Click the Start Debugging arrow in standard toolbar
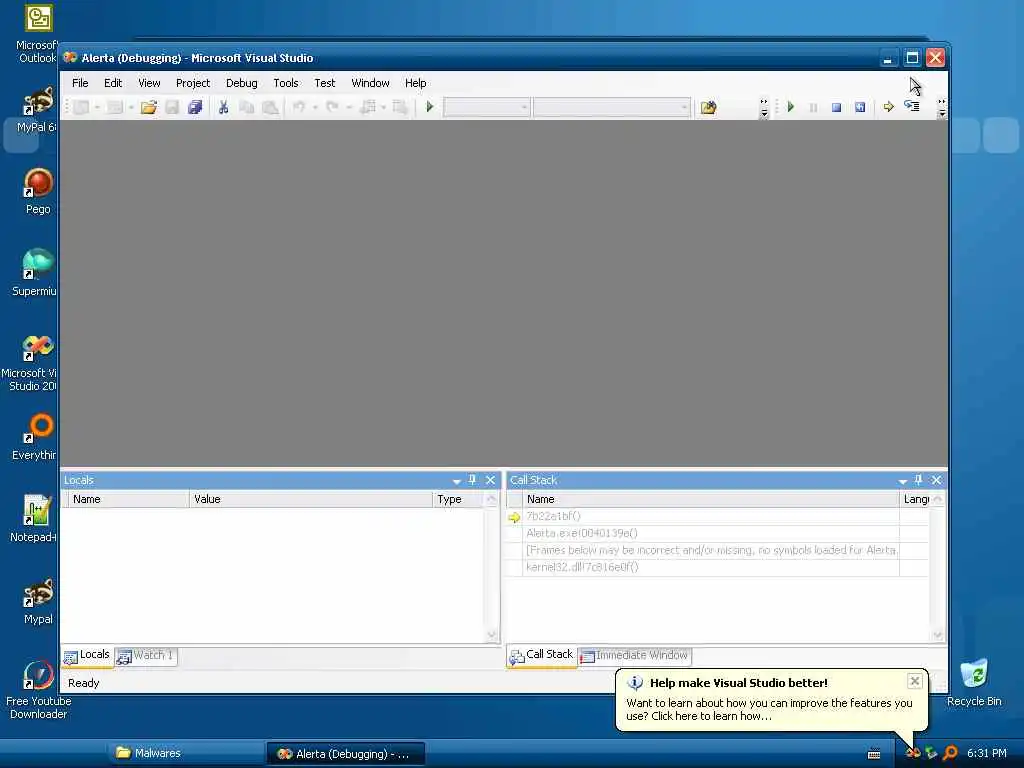Image resolution: width=1024 pixels, height=768 pixels. tap(430, 107)
